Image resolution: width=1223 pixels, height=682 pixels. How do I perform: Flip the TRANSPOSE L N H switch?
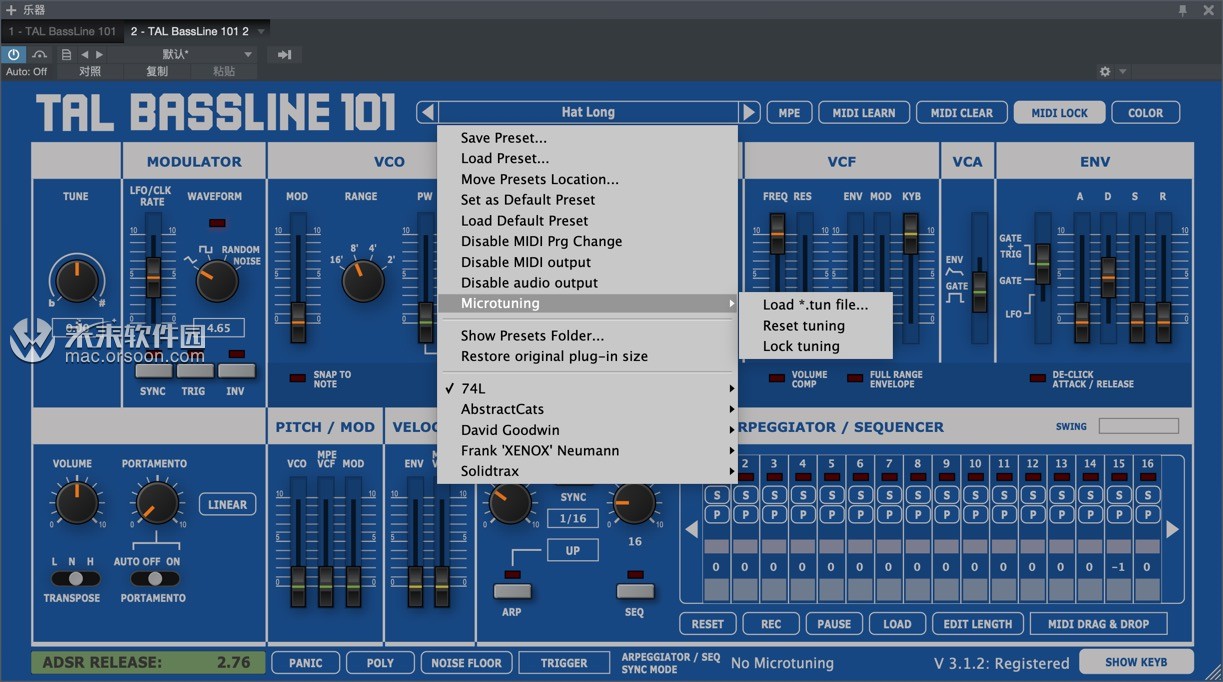coord(76,578)
